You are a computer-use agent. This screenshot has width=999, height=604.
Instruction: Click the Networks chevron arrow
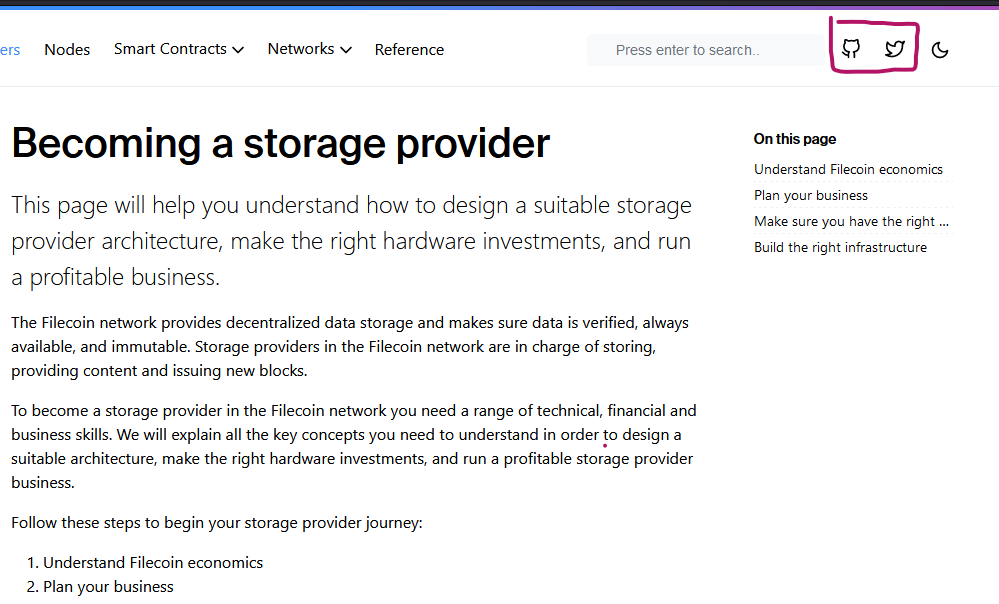(346, 50)
